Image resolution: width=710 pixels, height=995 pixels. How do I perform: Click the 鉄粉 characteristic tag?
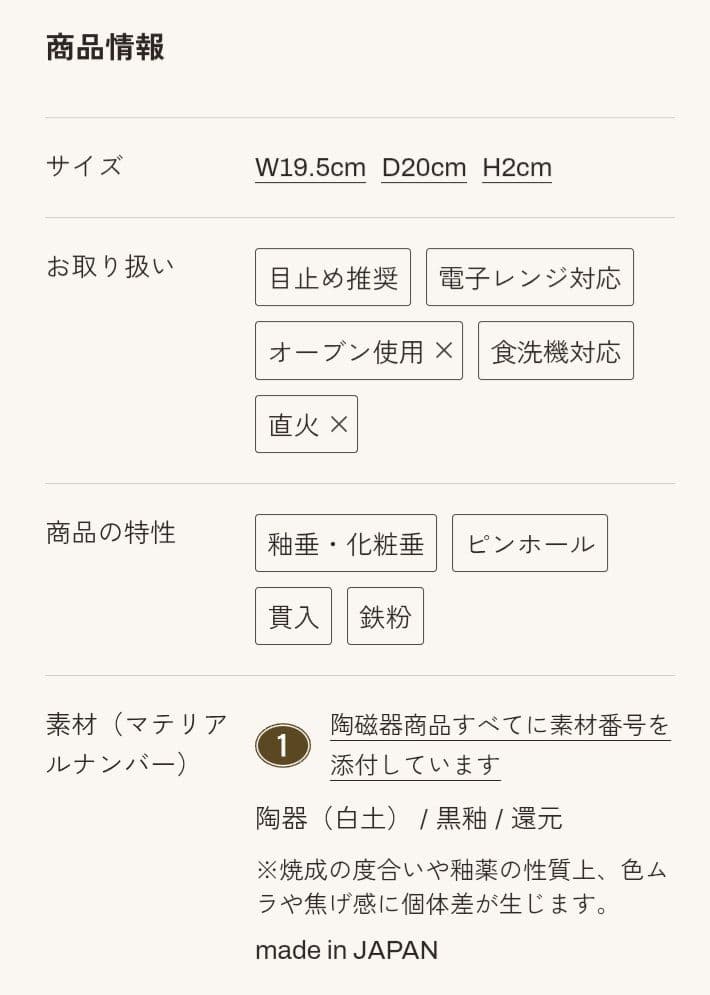[x=385, y=616]
